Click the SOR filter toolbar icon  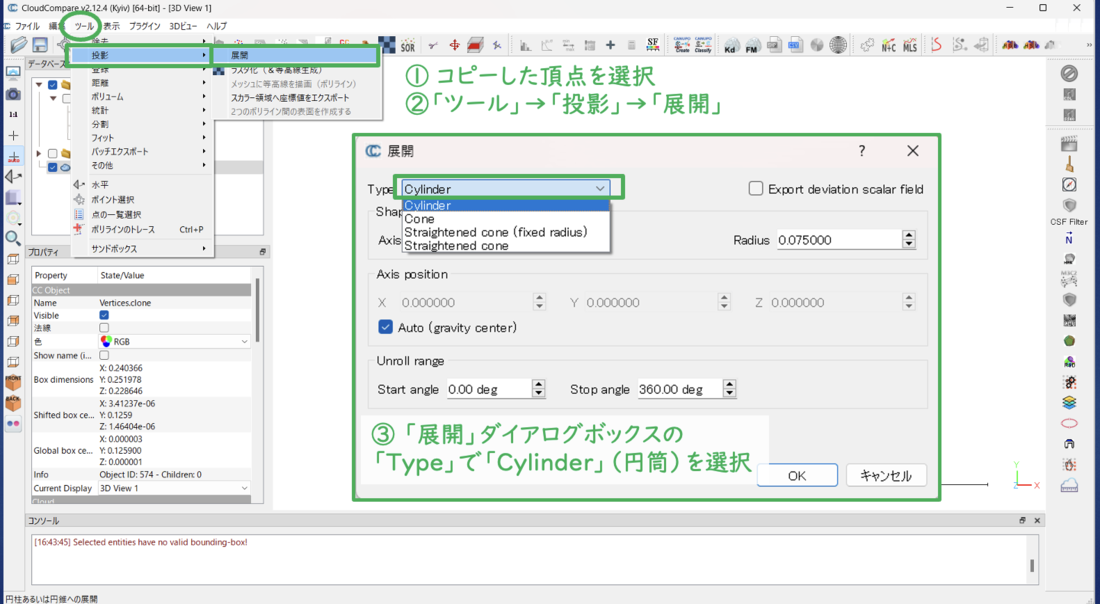point(407,45)
